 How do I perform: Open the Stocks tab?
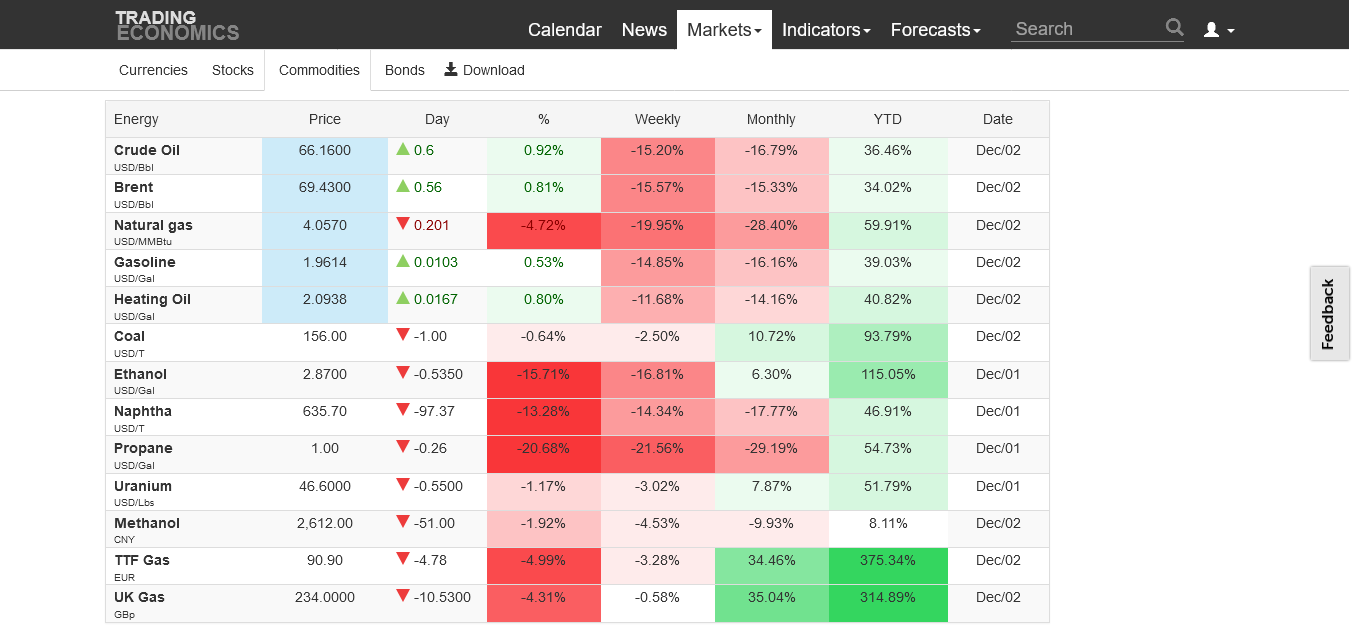click(x=233, y=70)
